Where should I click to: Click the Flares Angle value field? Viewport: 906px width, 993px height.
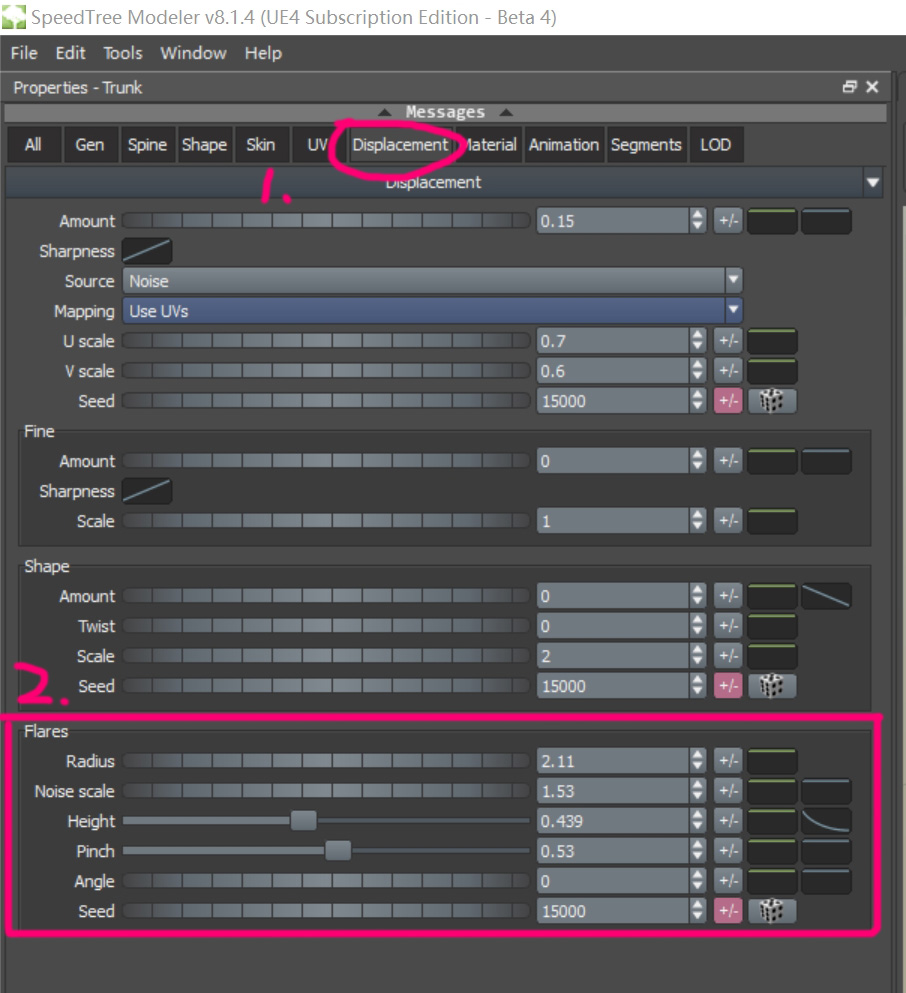(x=613, y=881)
